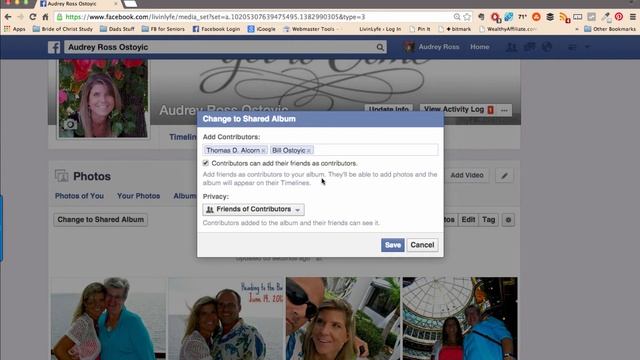Click the browser forward arrow
640x360 pixels.
click(x=20, y=17)
